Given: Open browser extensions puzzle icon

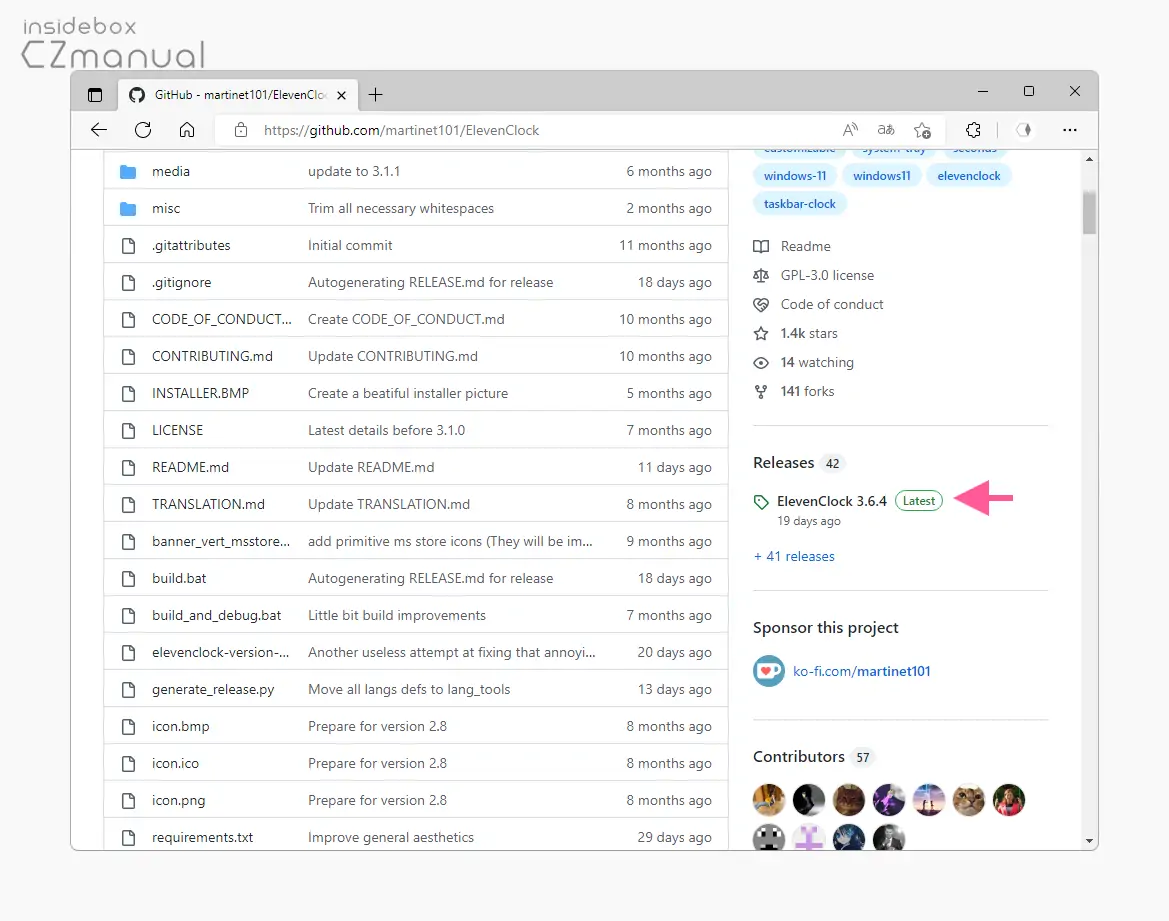Looking at the screenshot, I should pyautogui.click(x=973, y=130).
